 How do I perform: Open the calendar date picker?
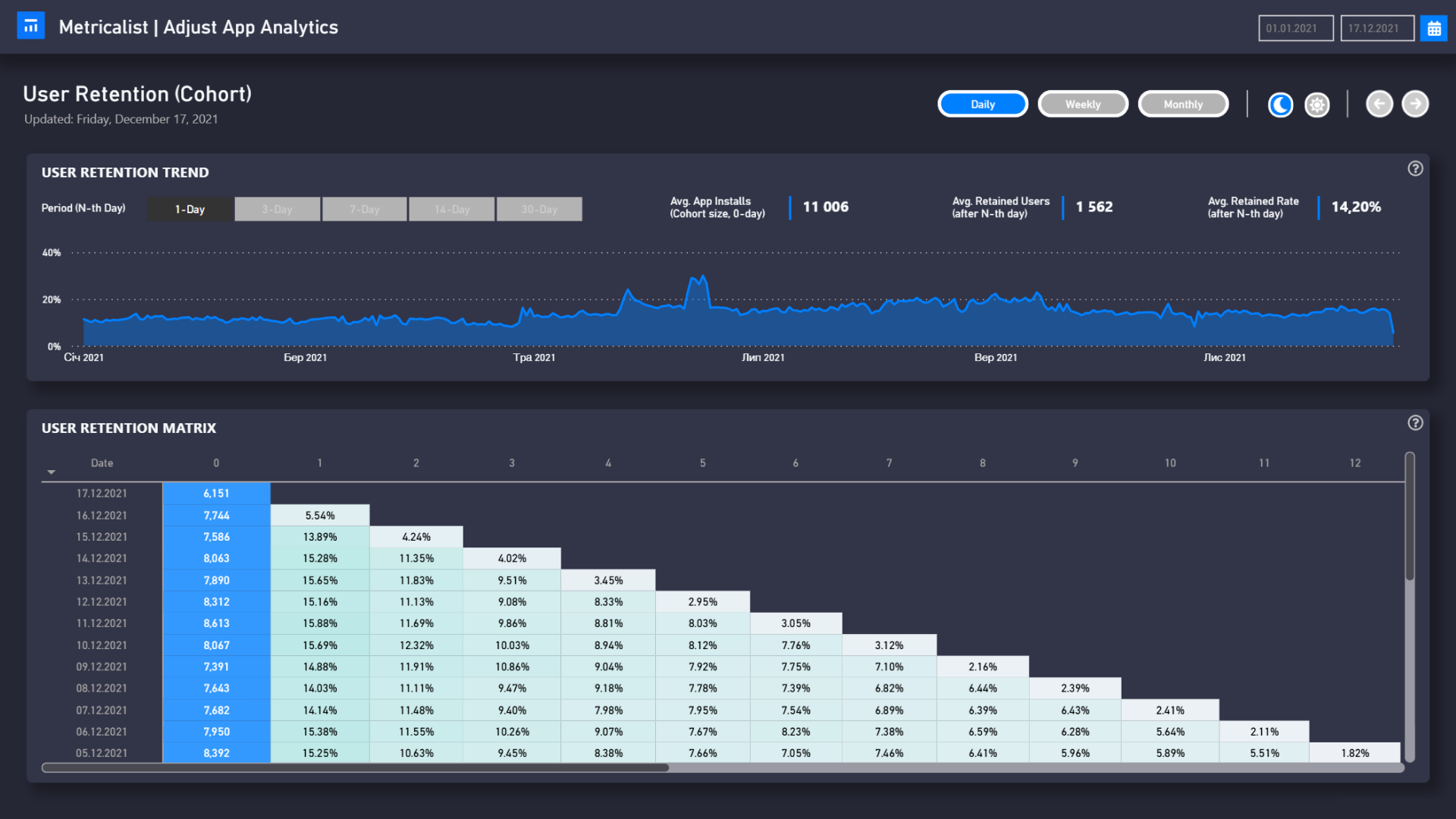click(1433, 27)
